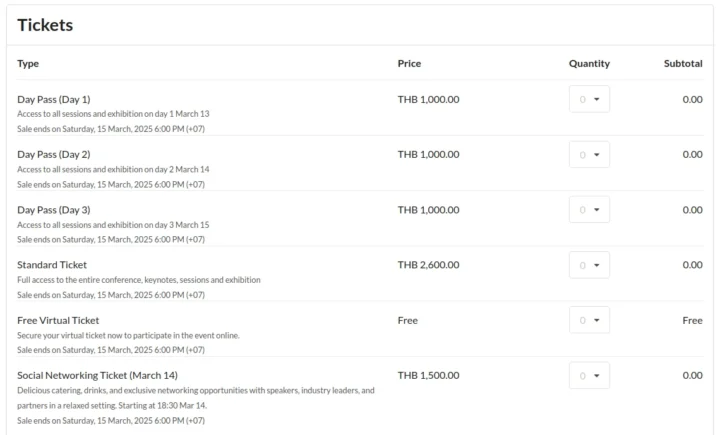Select the Day Pass (Day 2) ticket name

pyautogui.click(x=54, y=154)
